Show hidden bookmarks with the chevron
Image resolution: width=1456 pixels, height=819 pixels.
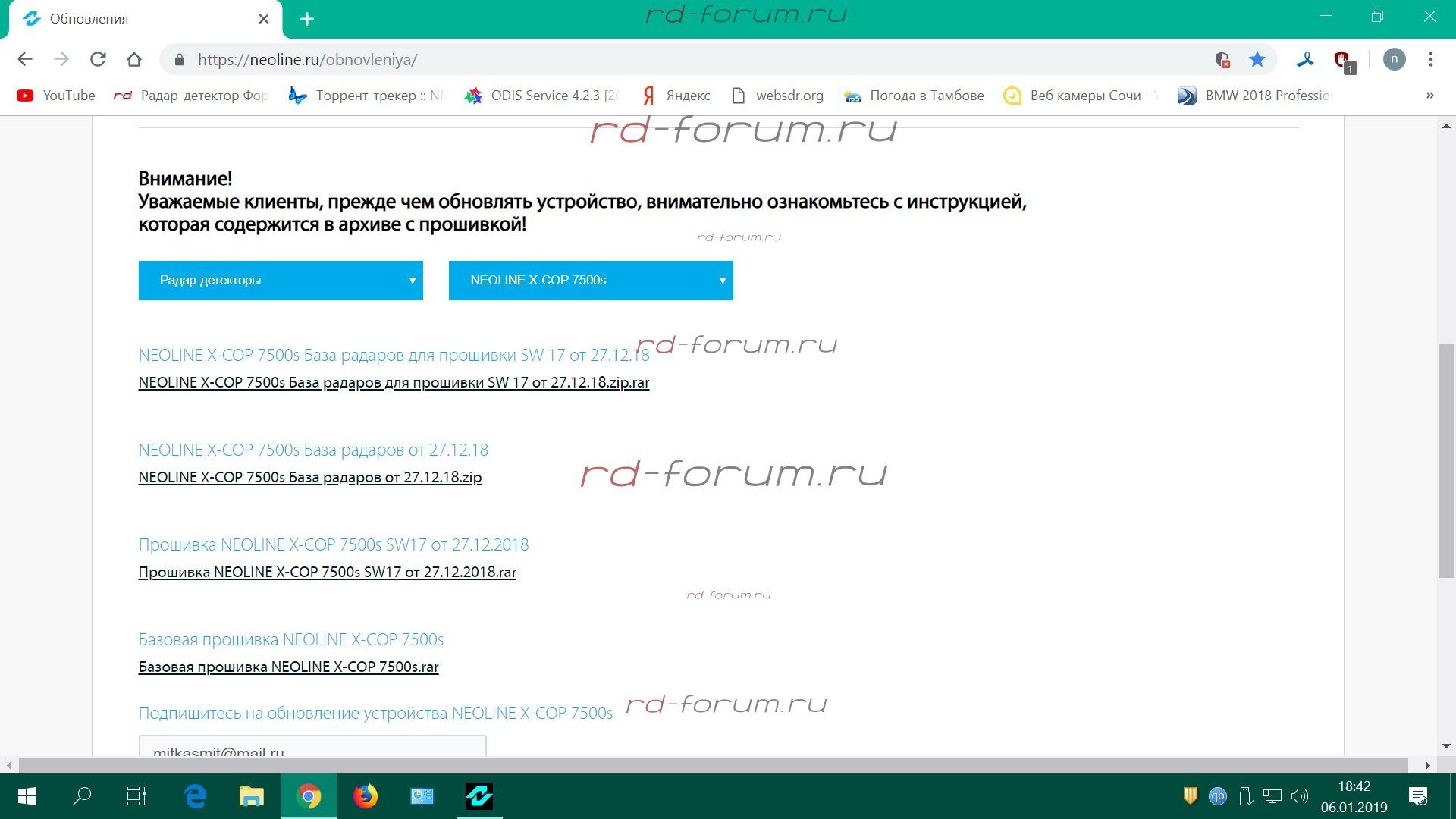pyautogui.click(x=1429, y=96)
